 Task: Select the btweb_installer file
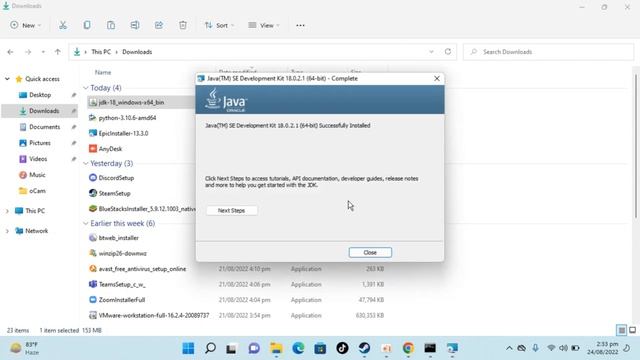click(x=118, y=238)
